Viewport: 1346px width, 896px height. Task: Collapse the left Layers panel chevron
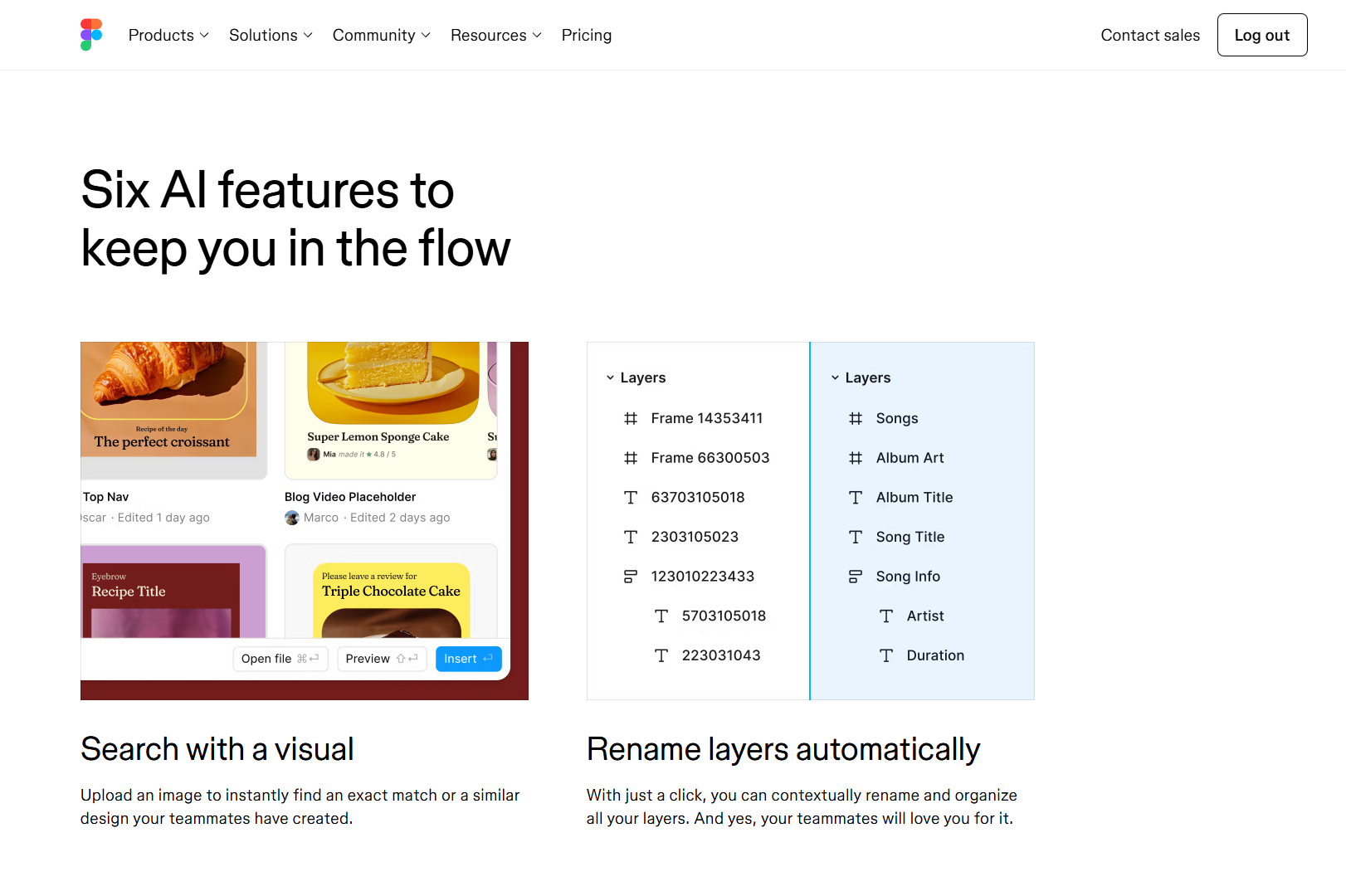pos(610,377)
